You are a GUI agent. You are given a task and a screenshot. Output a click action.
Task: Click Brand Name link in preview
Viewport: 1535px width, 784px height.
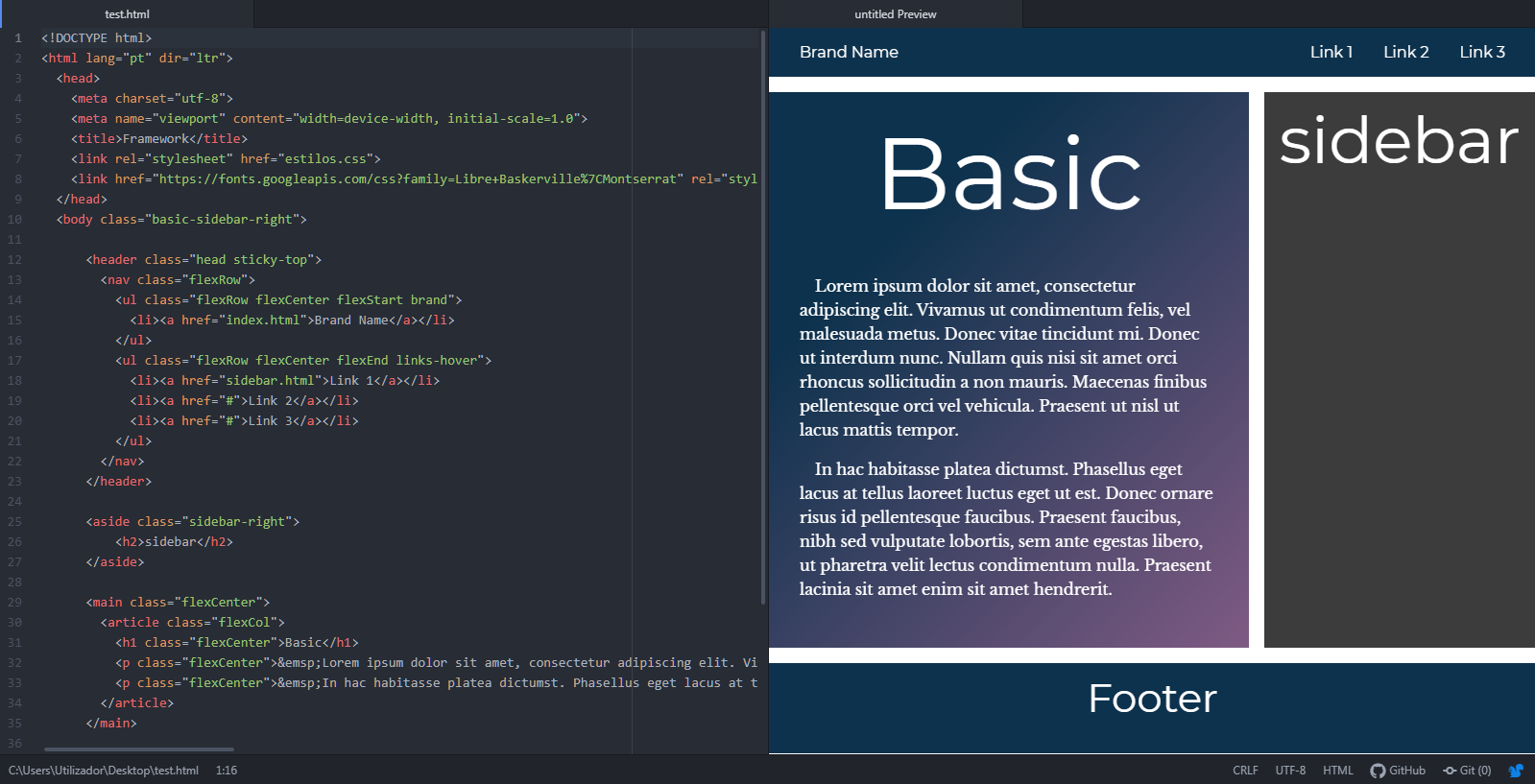849,52
